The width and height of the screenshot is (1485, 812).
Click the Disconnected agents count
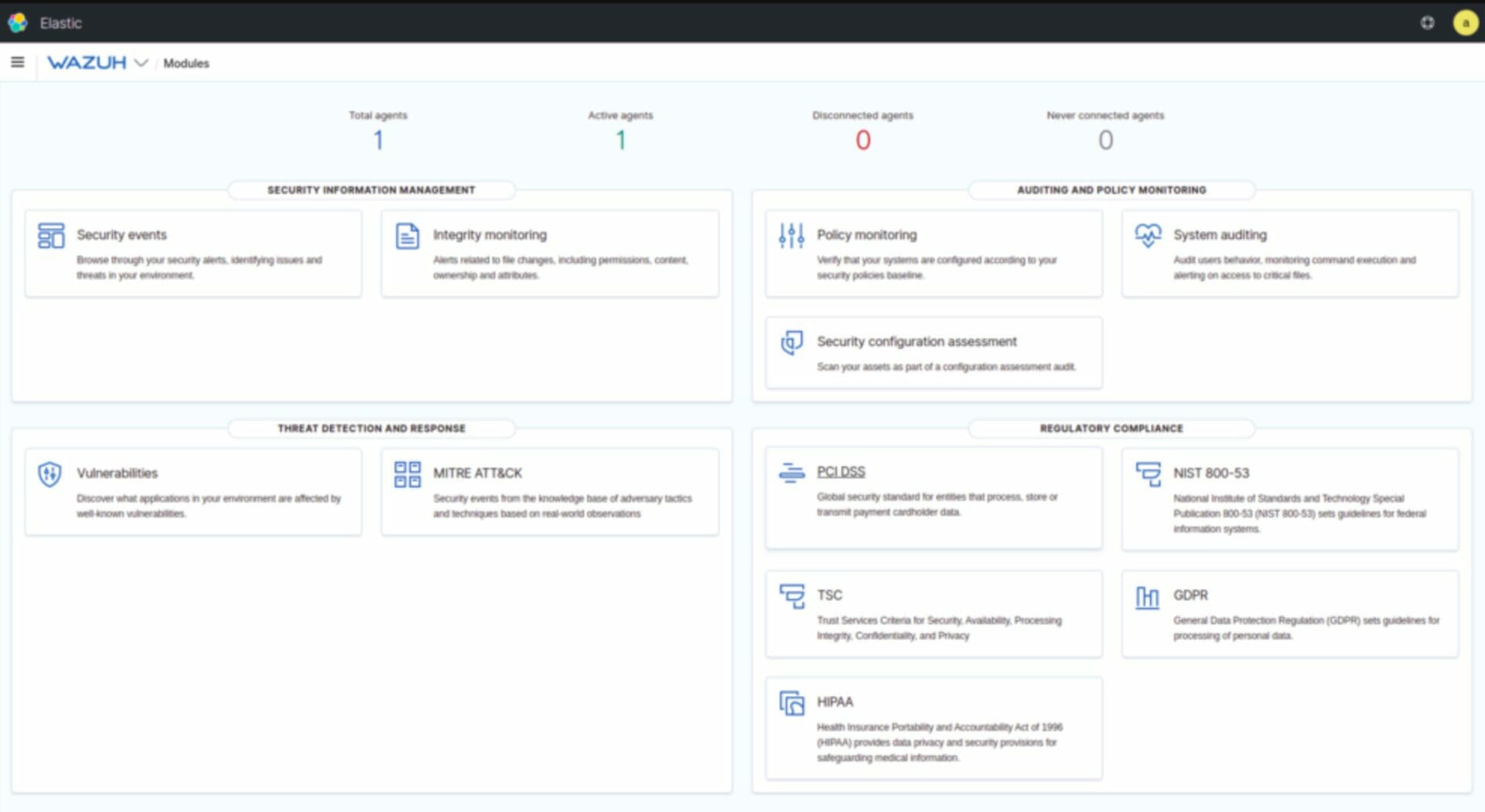point(862,140)
